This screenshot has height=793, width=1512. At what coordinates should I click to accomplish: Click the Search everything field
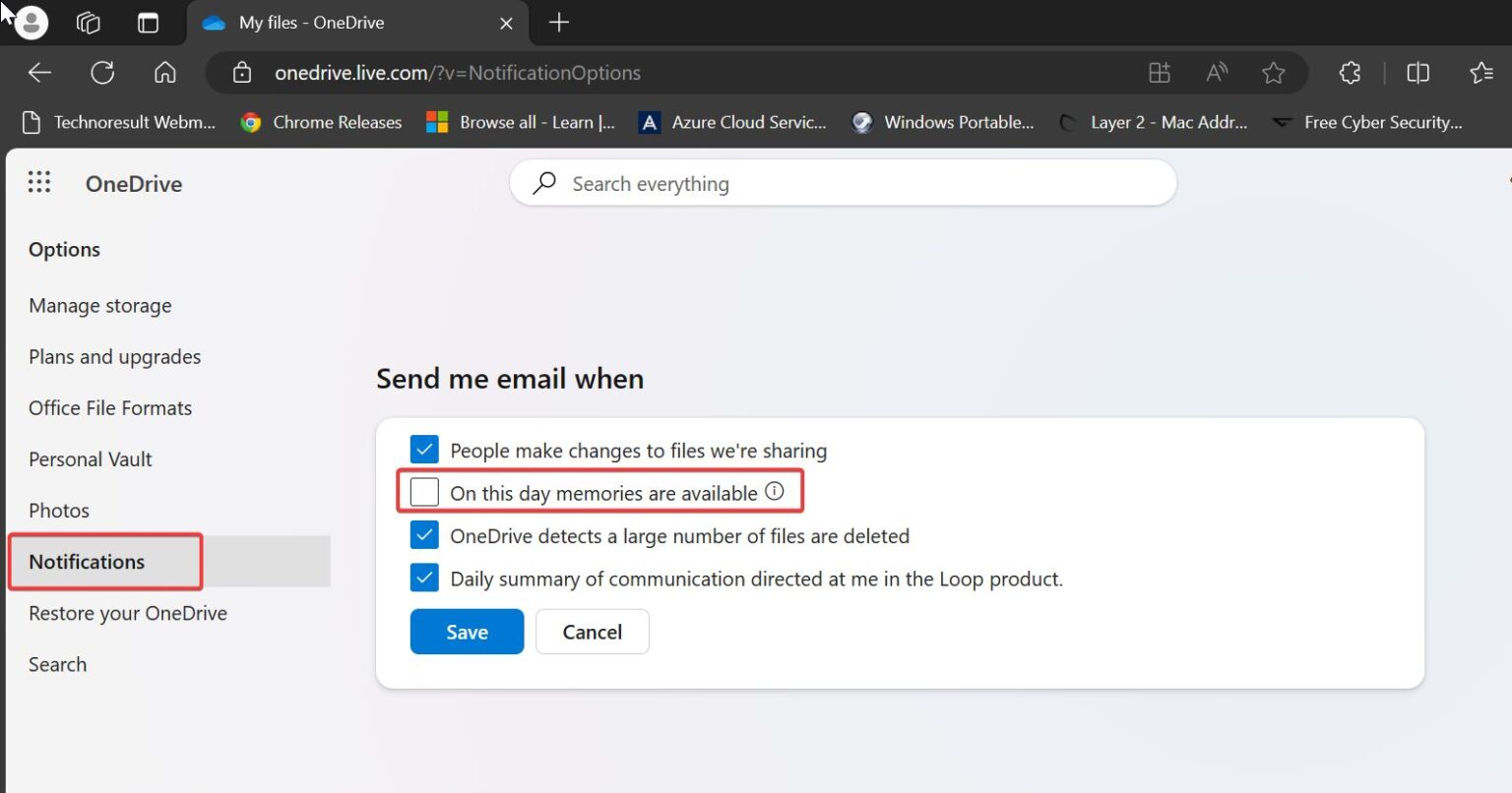[x=843, y=183]
